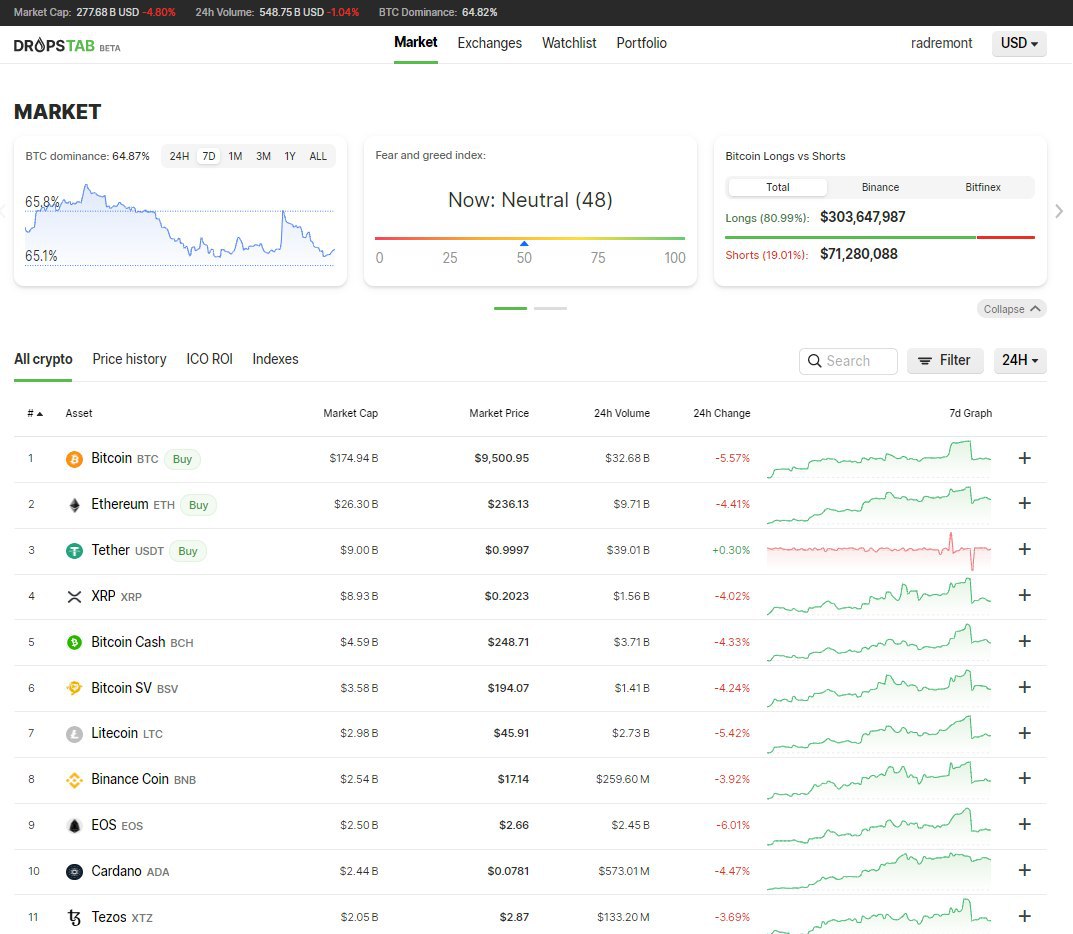Click the Buy button for Tether
This screenshot has height=934, width=1073.
[188, 551]
